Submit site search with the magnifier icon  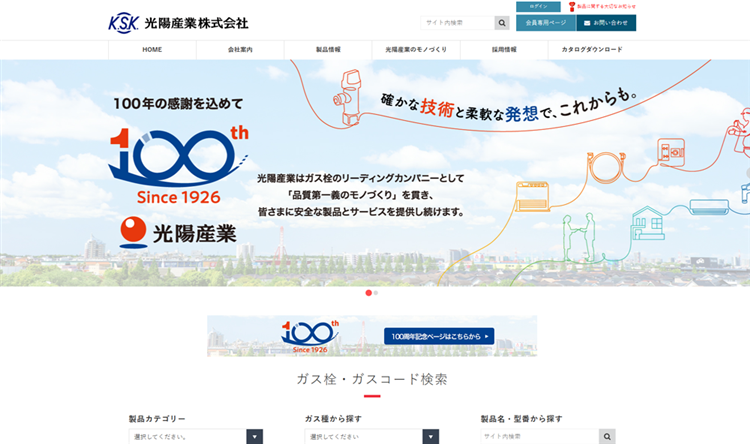[x=502, y=22]
